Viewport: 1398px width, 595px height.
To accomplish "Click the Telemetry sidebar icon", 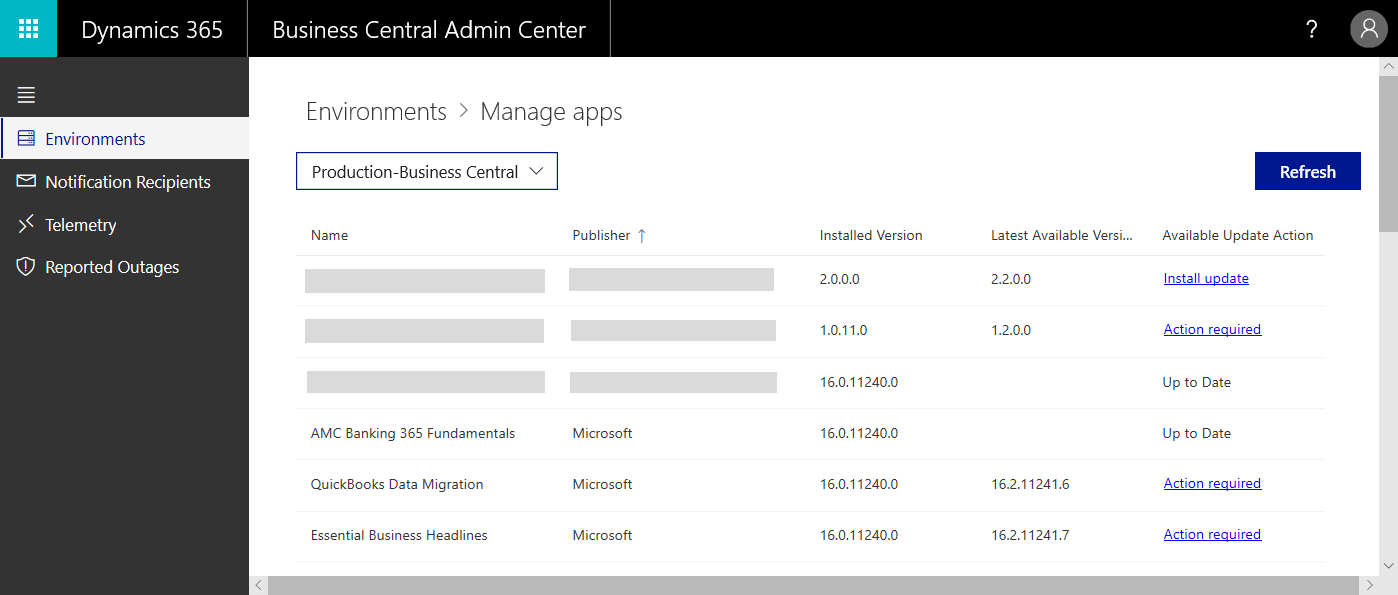I will tap(26, 224).
